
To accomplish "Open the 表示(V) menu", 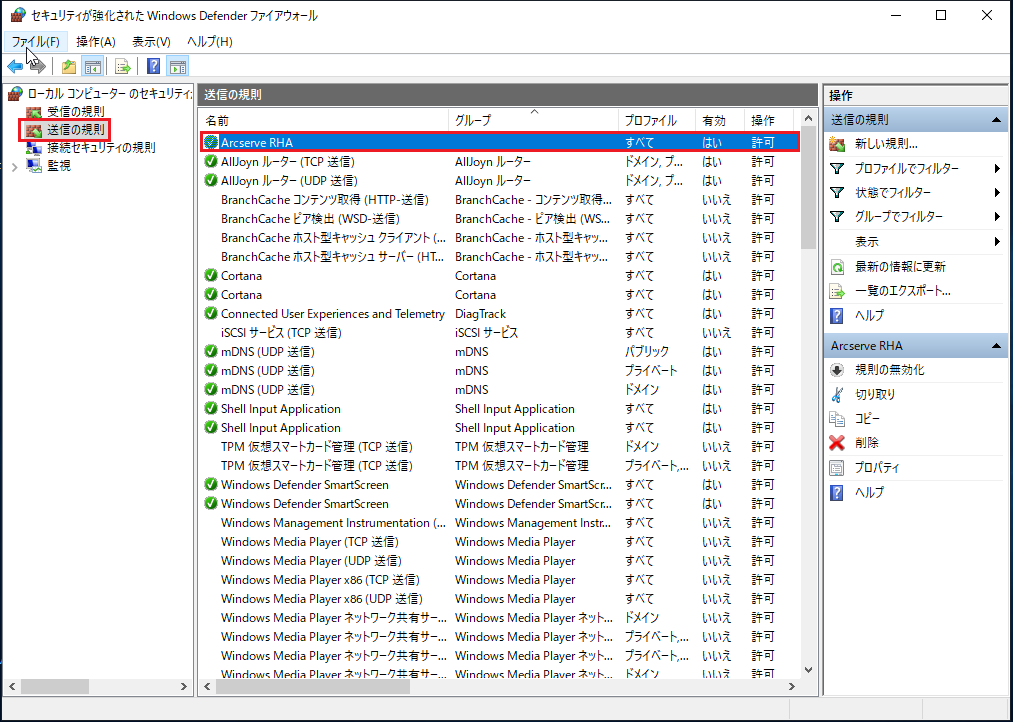I will point(151,42).
